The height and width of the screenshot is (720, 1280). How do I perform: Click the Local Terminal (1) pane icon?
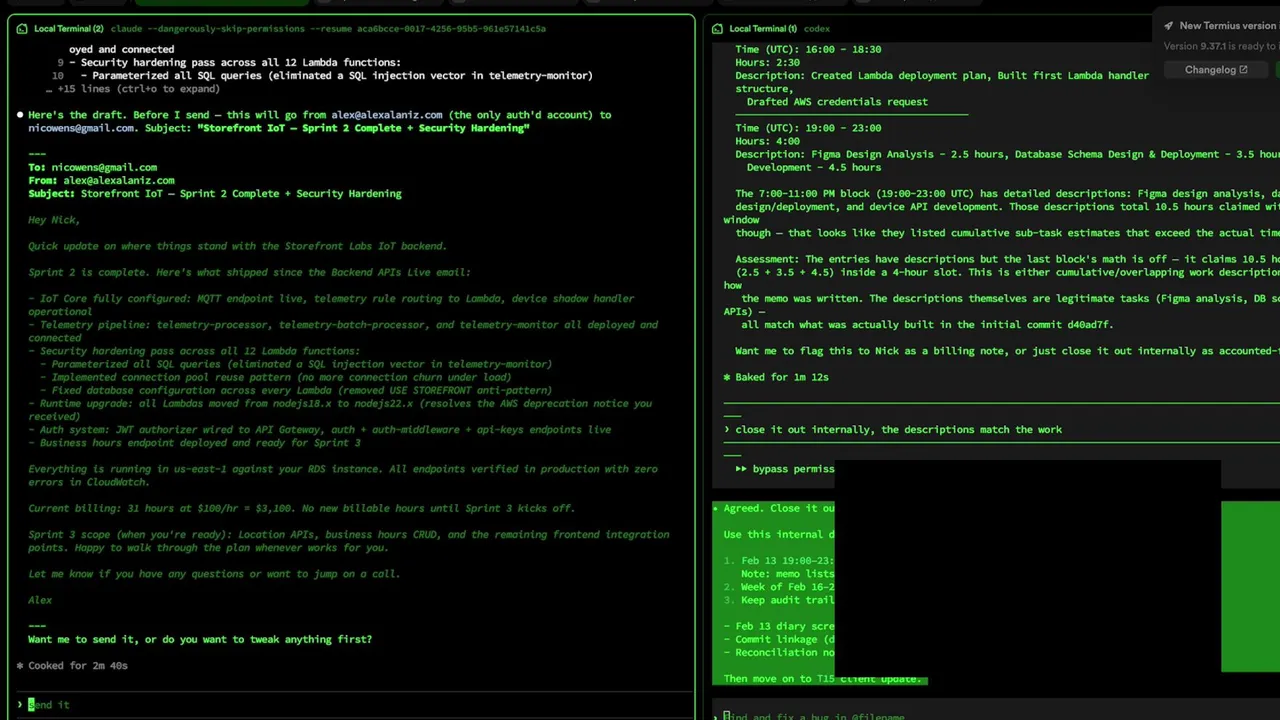tap(717, 29)
